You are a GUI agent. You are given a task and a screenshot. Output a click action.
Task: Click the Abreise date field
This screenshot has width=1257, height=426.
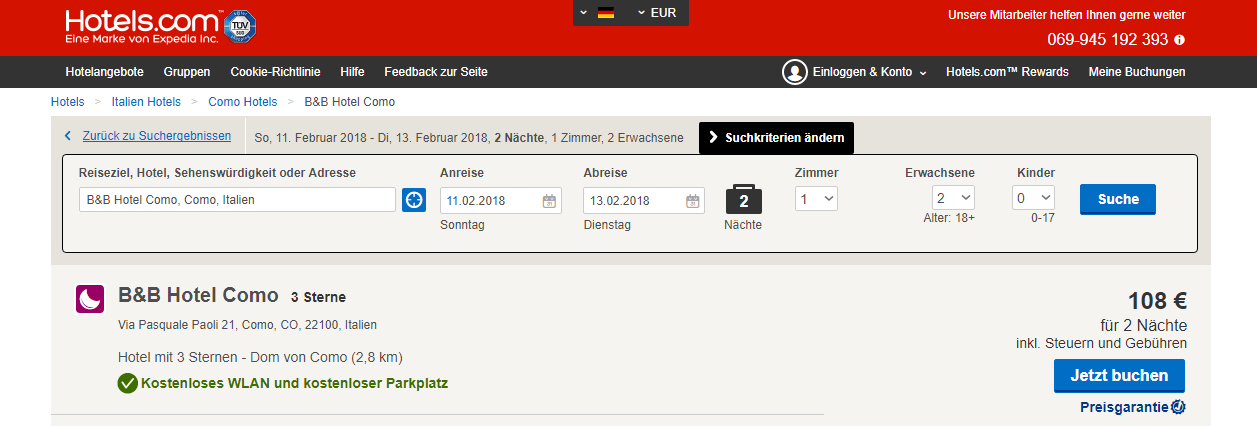pos(644,200)
